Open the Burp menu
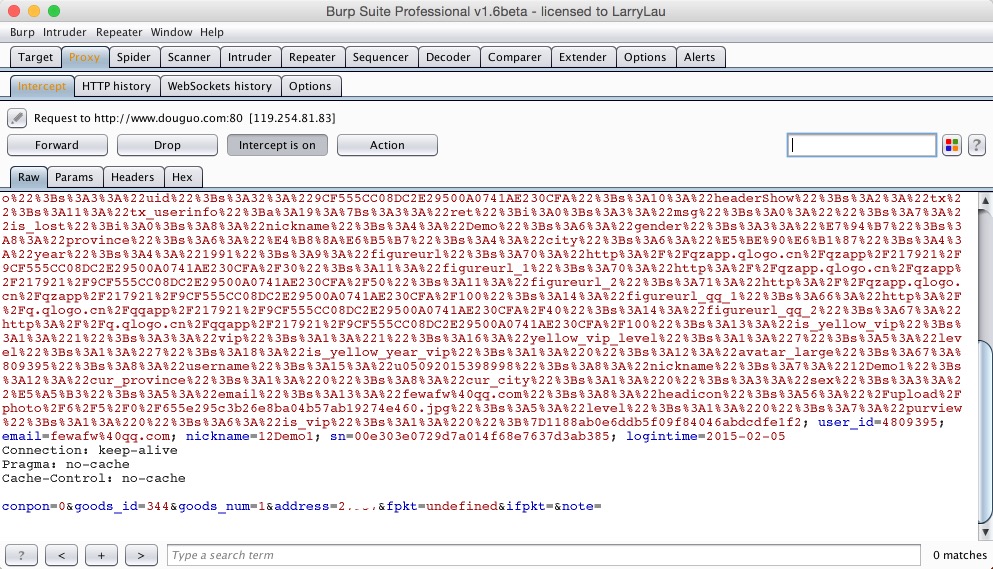993x569 pixels. [22, 32]
